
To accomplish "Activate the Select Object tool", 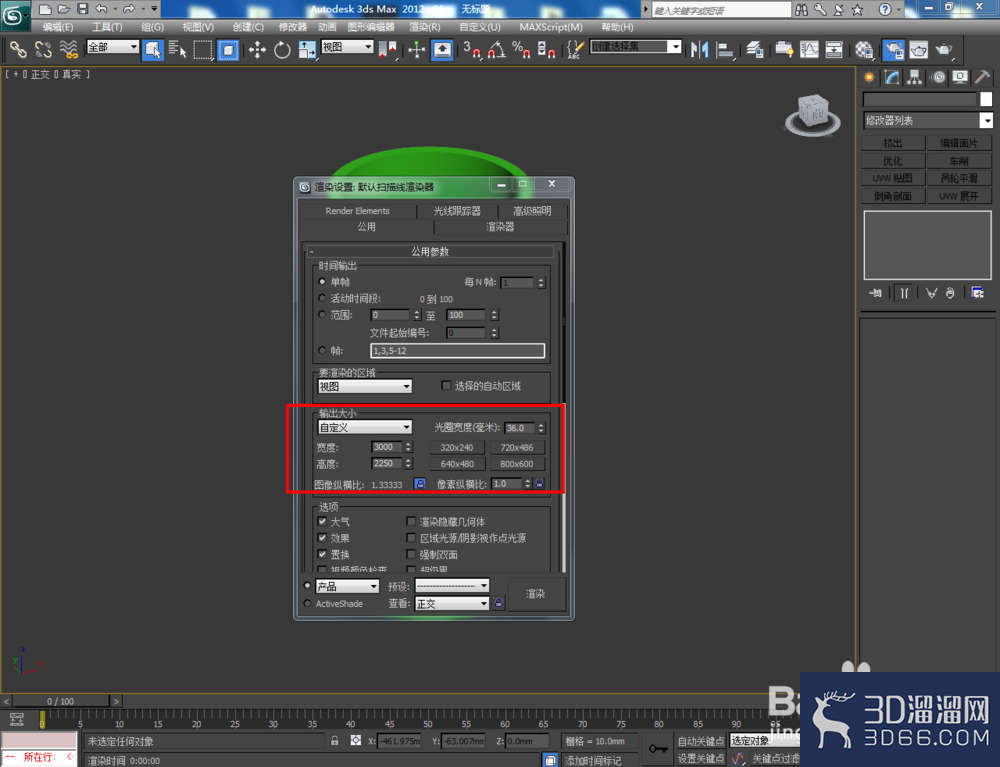I will pos(153,50).
